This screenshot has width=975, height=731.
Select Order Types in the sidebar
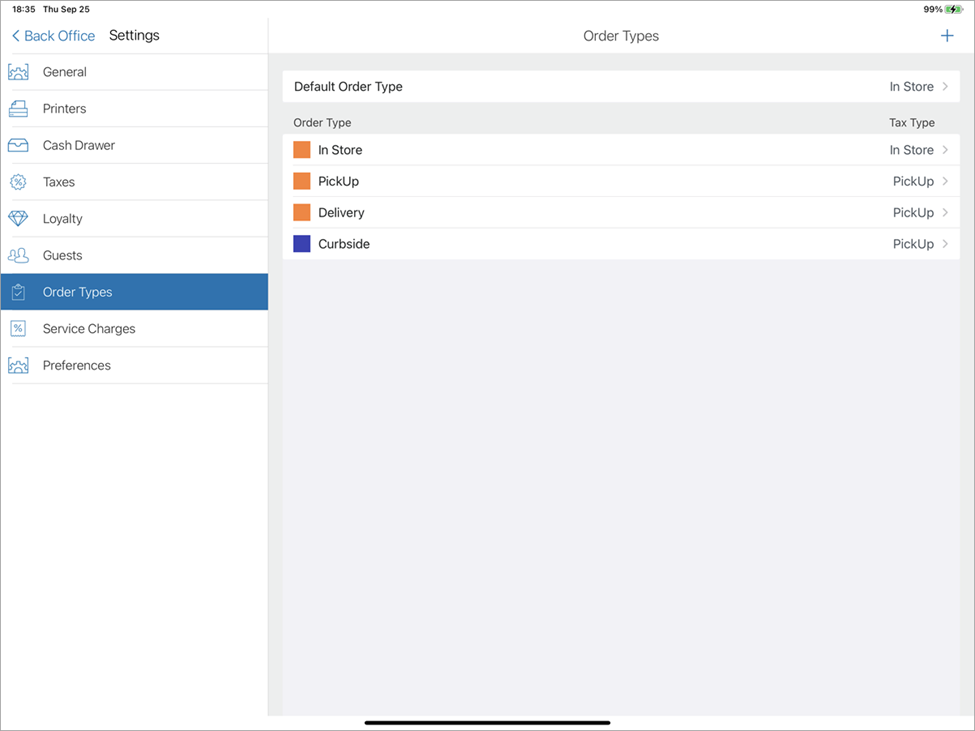click(x=134, y=292)
